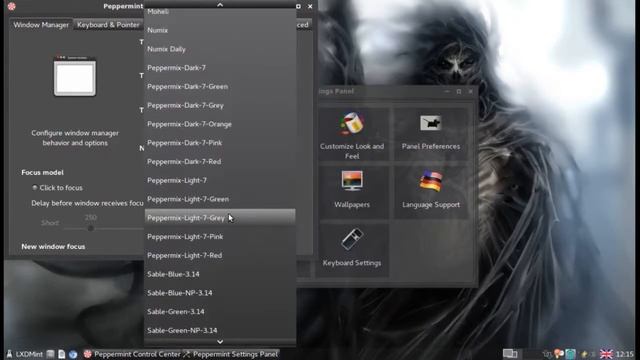Select the Peppermix-Dark-7 theme
This screenshot has height=360, width=640.
coord(220,68)
